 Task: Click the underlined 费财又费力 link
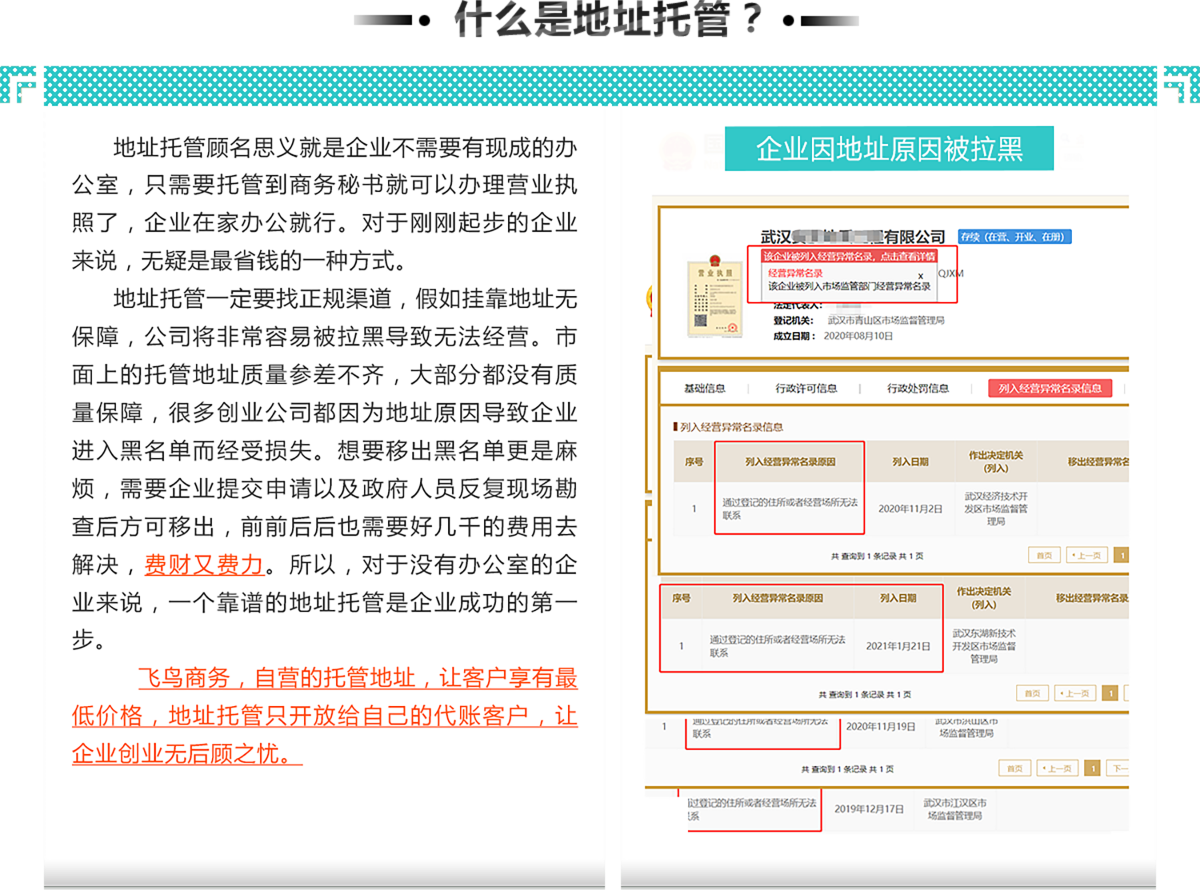click(x=204, y=565)
